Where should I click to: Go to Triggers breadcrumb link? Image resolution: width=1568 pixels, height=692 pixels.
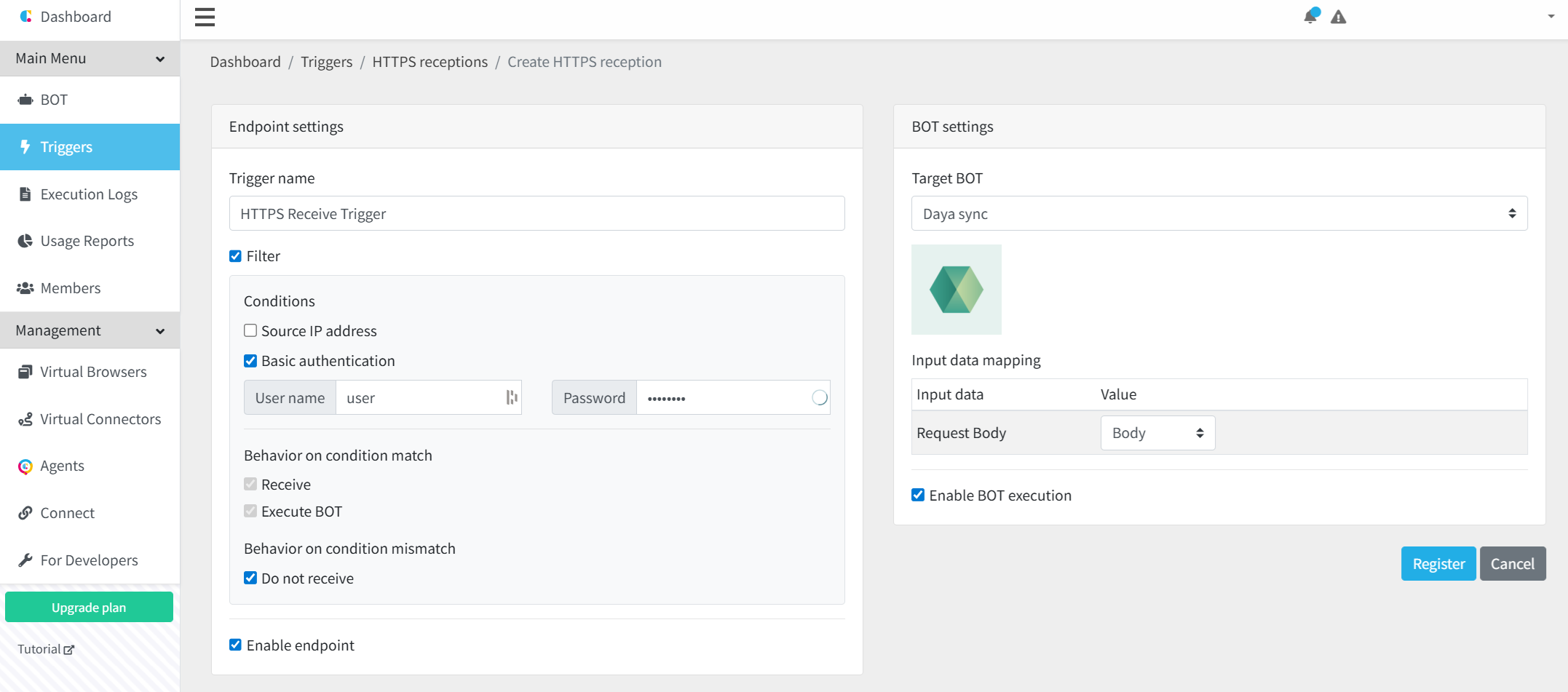point(326,62)
